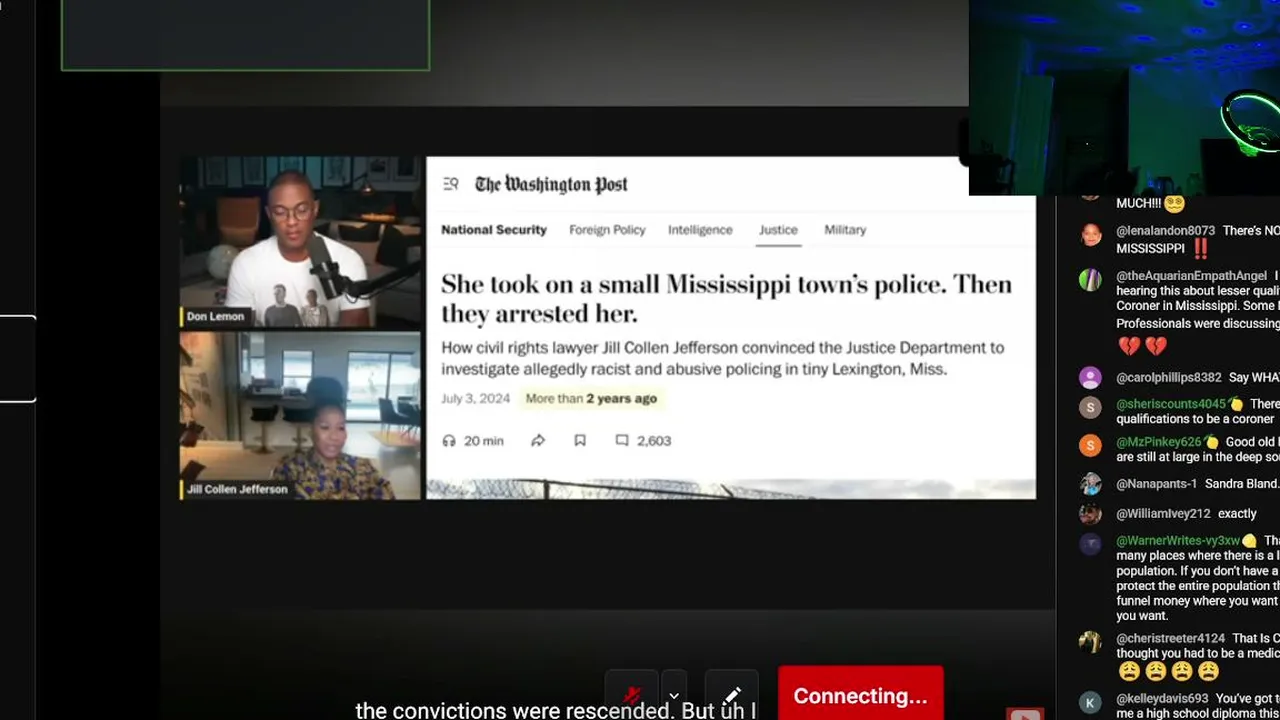Open @carolphillips8382's chat profile
This screenshot has width=1280, height=720.
pos(1169,378)
